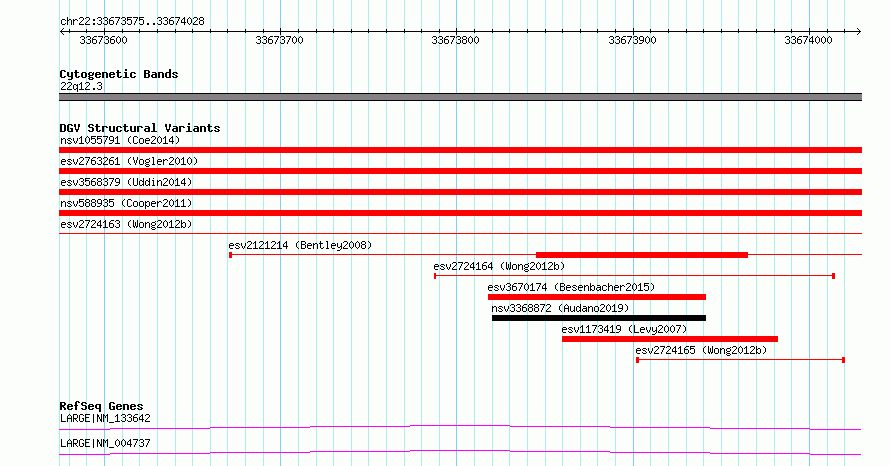
Task: Click the DGV Structural Variants track title
Action: pyautogui.click(x=140, y=128)
